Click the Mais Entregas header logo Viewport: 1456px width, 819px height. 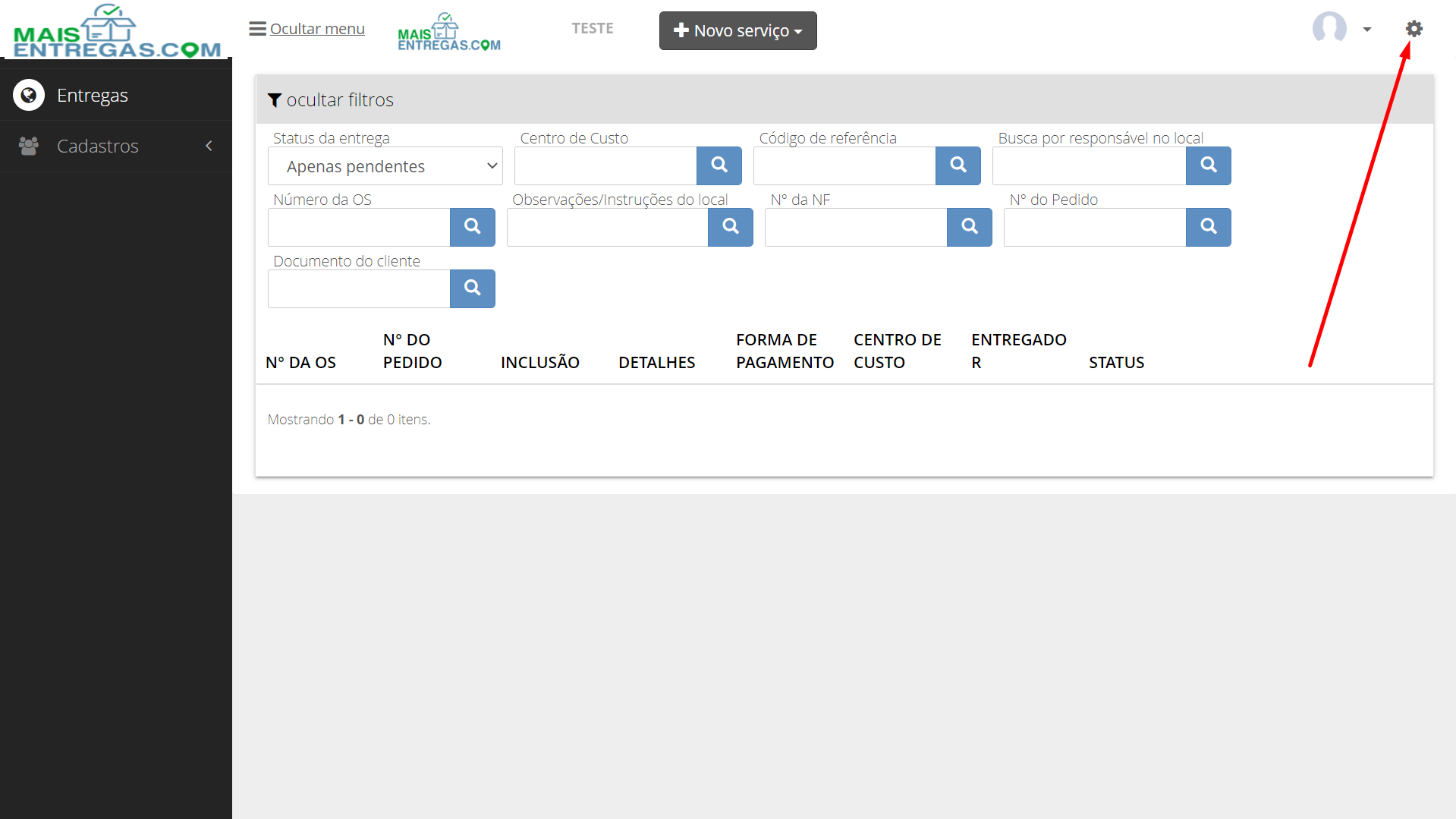tap(449, 32)
